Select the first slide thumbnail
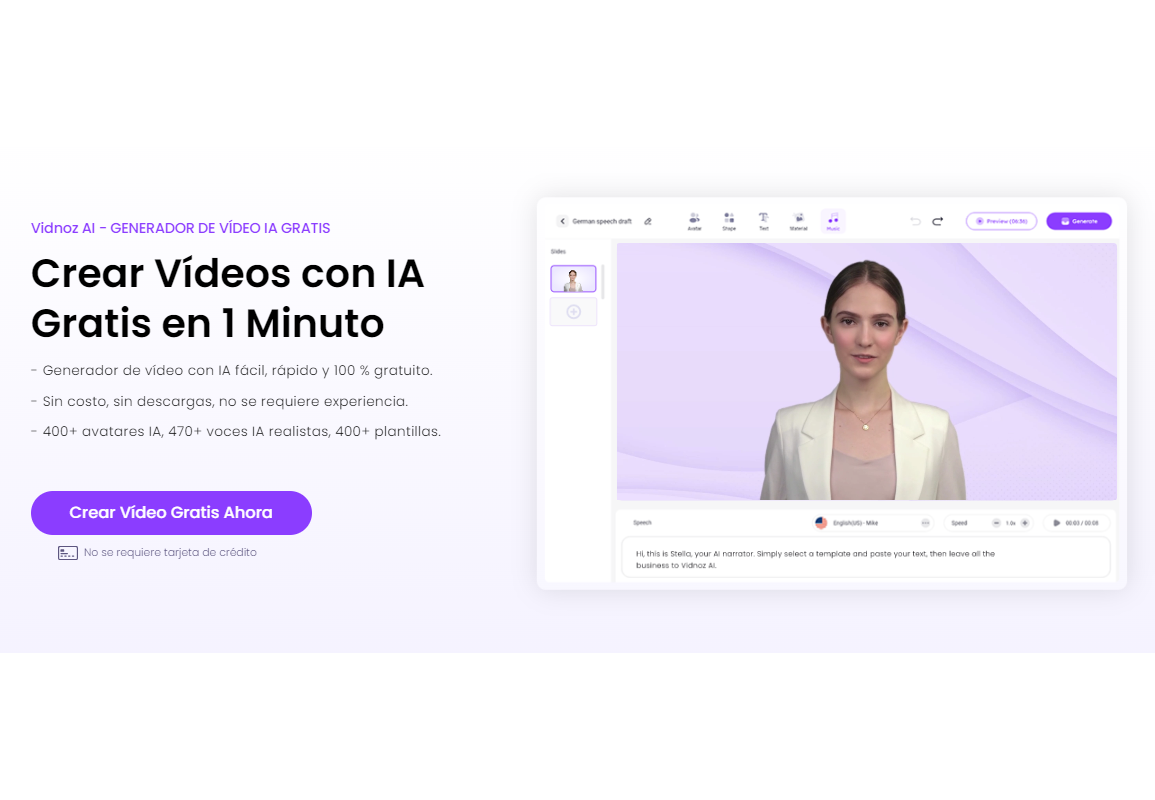This screenshot has height=800, width=1155. coord(573,279)
